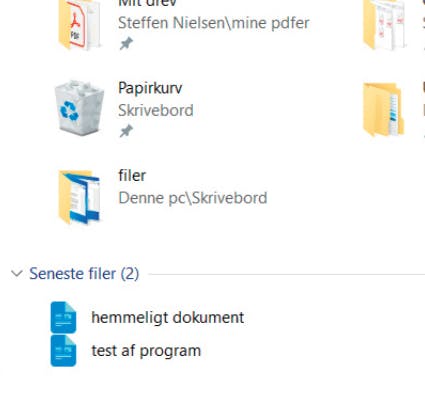425x398 pixels.
Task: Click the Denne pc\Skrivebord location text
Action: pyautogui.click(x=193, y=198)
